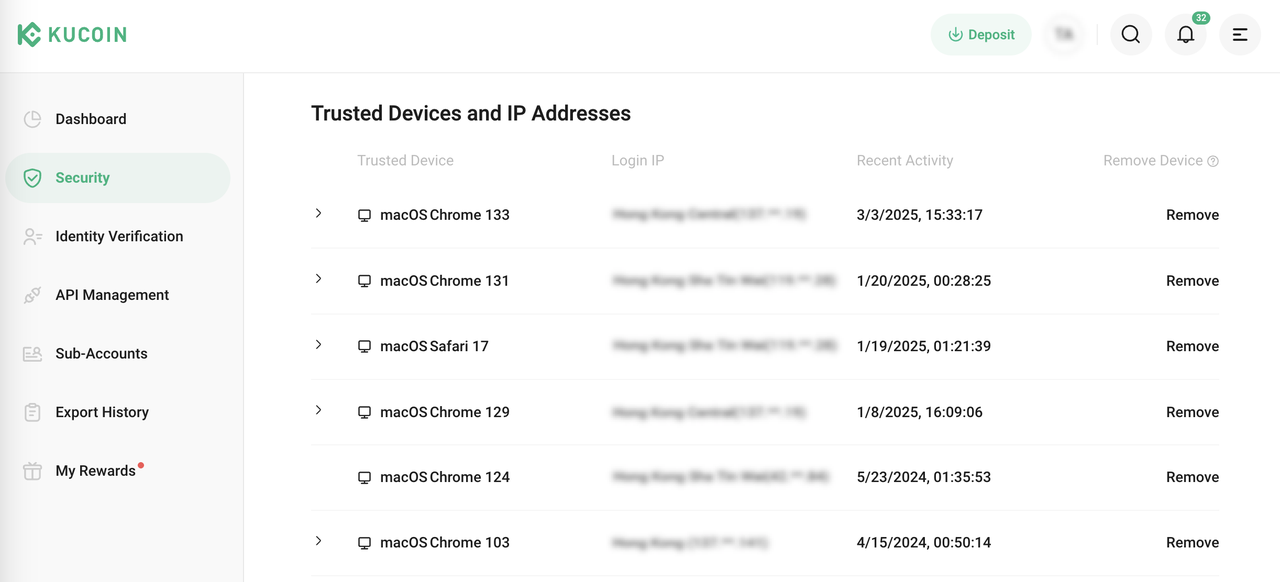Click the API Management plug icon
Image resolution: width=1280 pixels, height=582 pixels.
[33, 295]
